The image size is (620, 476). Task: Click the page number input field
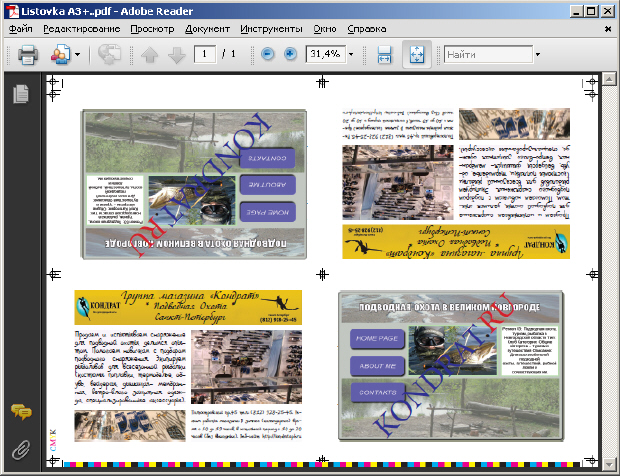pyautogui.click(x=206, y=53)
